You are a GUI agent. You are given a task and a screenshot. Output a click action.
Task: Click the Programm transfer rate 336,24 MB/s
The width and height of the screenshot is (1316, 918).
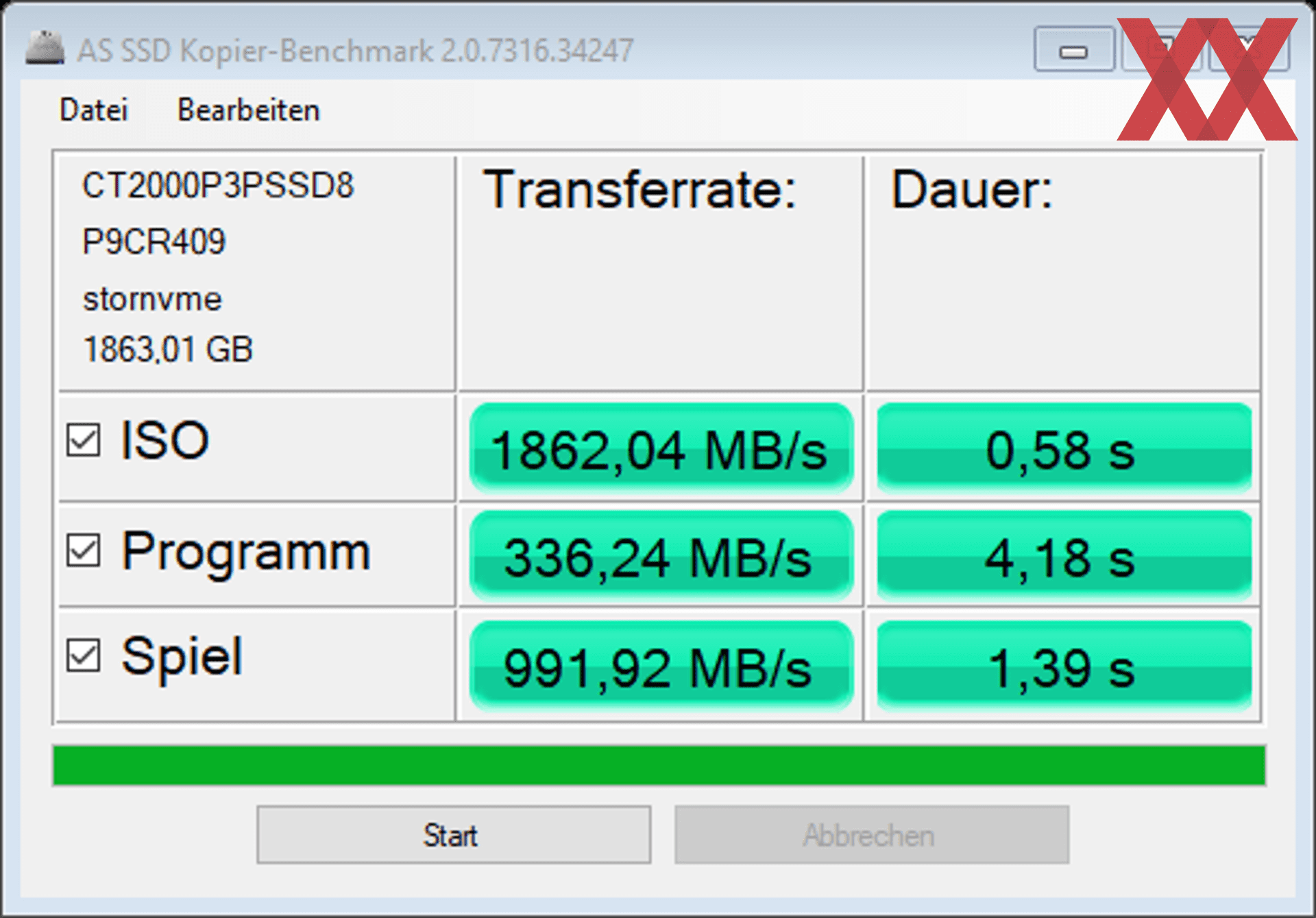coord(661,557)
